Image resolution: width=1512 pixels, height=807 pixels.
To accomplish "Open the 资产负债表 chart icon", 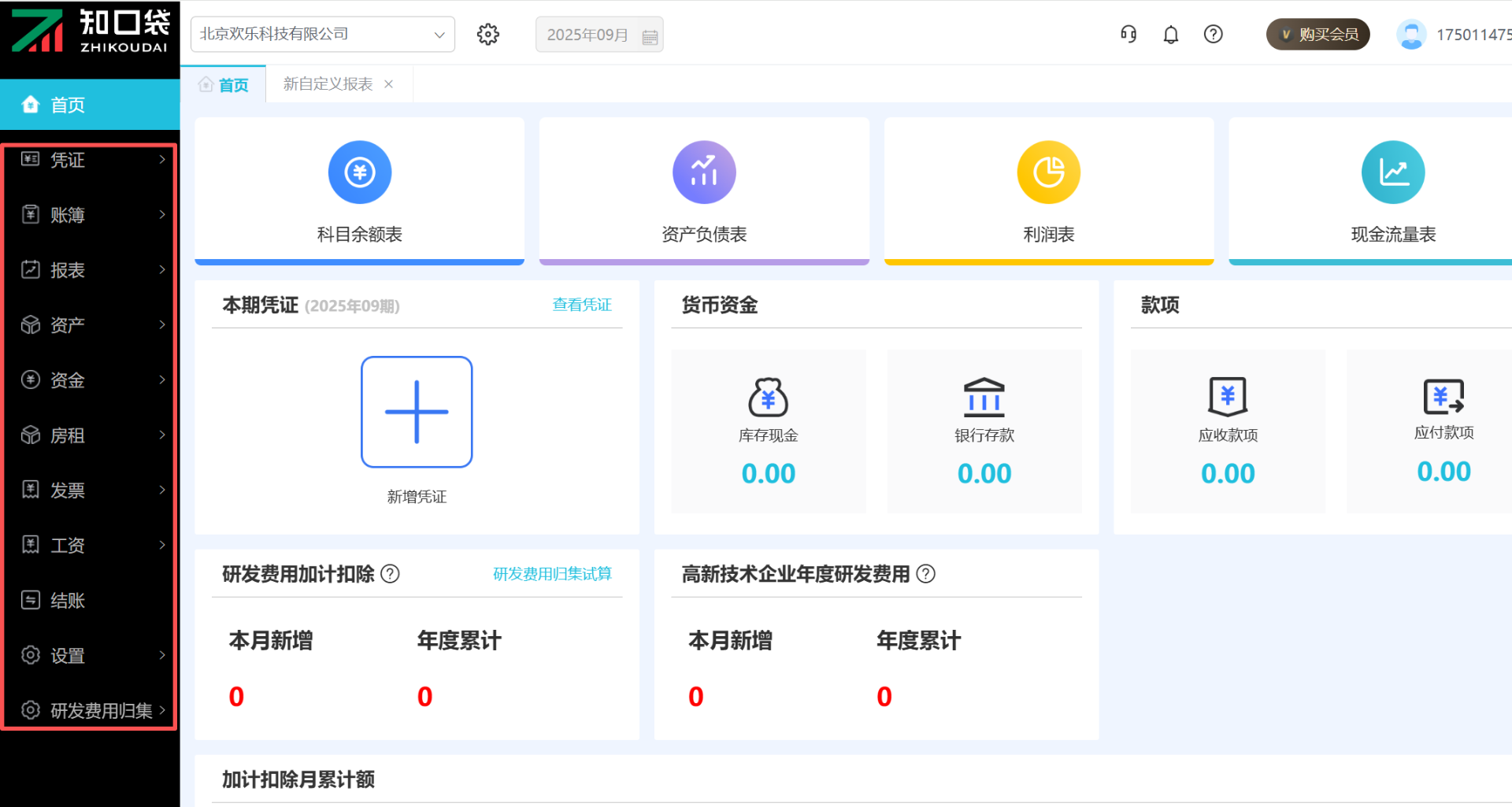I will coord(704,172).
